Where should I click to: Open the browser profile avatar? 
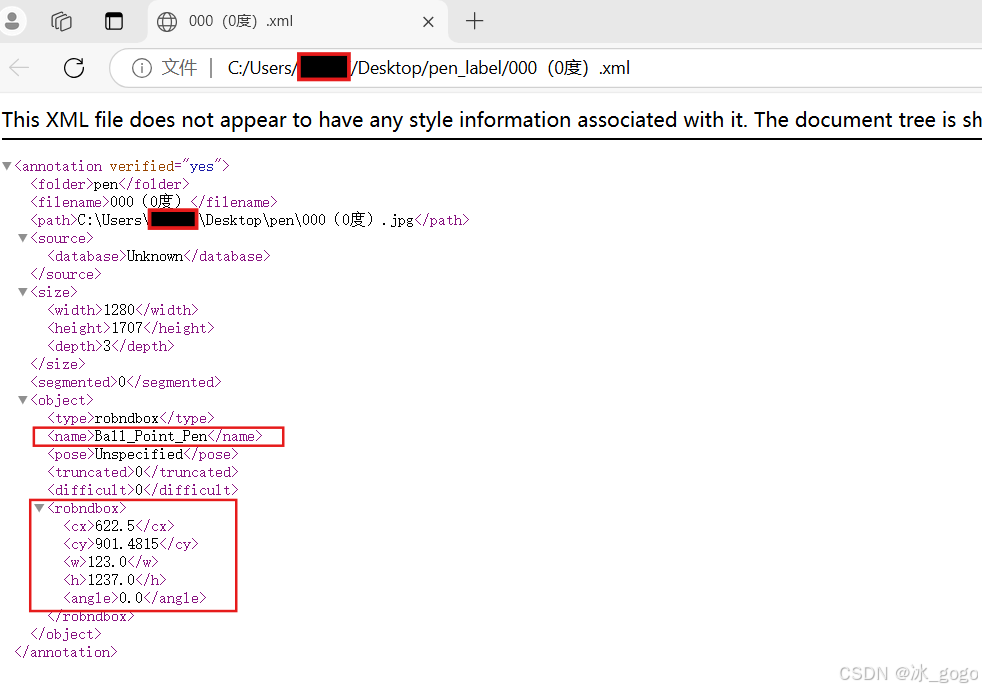[x=11, y=21]
